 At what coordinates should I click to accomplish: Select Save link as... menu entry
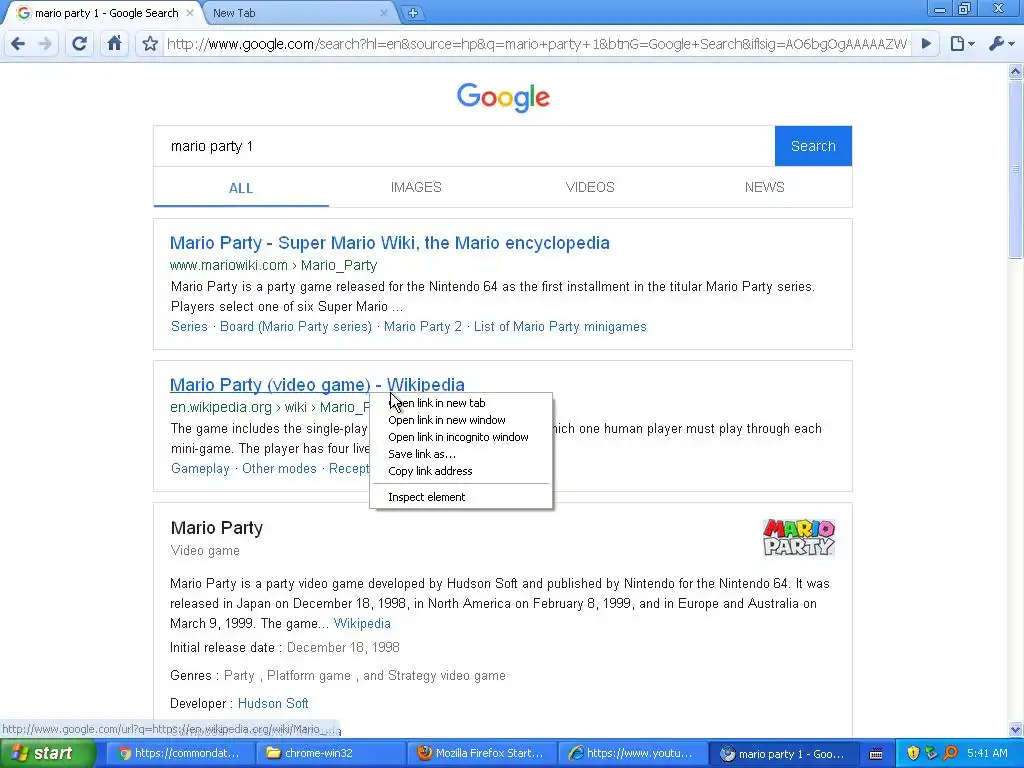tap(461, 454)
